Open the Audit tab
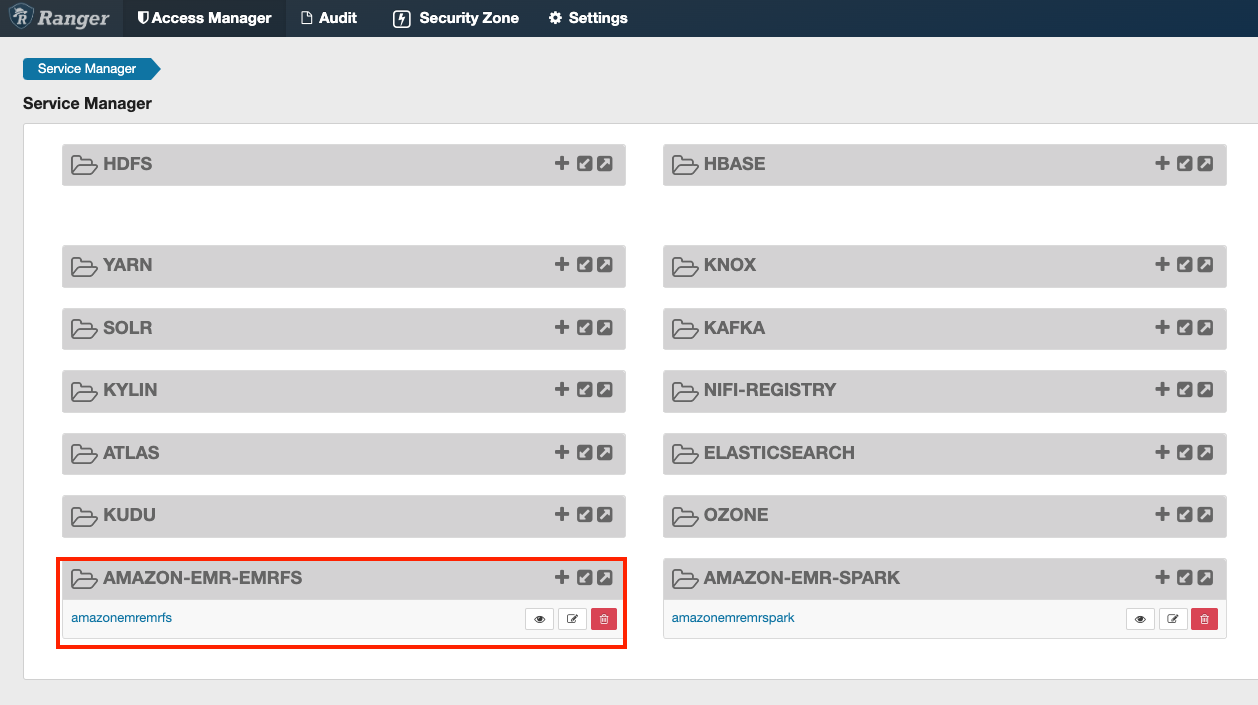Viewport: 1258px width, 705px height. (x=329, y=18)
